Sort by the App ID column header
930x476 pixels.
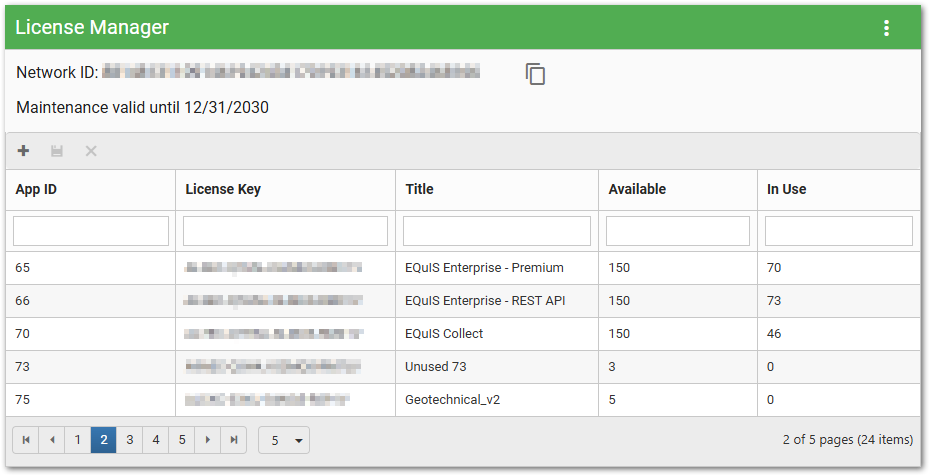36,189
